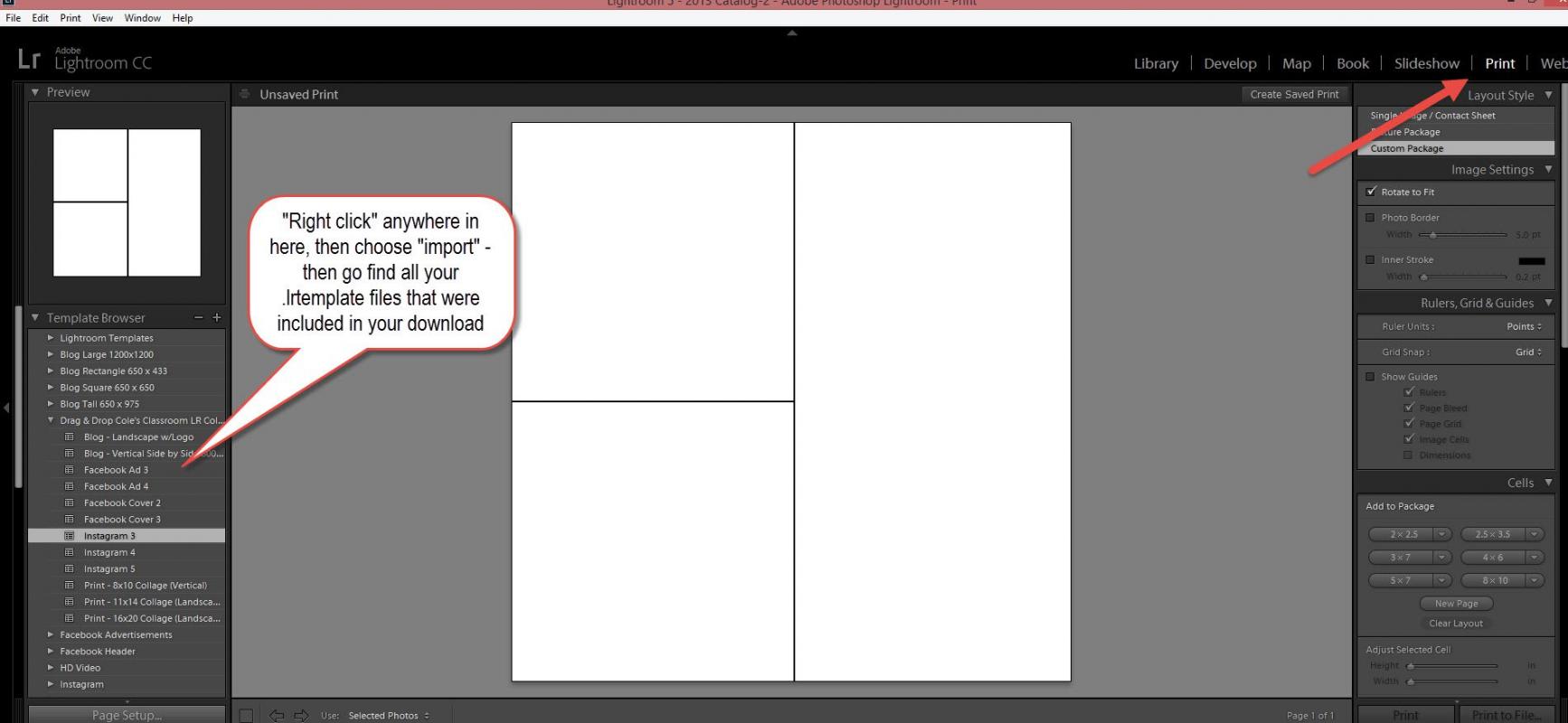Hide the top module panel arrow
Image resolution: width=1568 pixels, height=723 pixels.
click(x=792, y=33)
